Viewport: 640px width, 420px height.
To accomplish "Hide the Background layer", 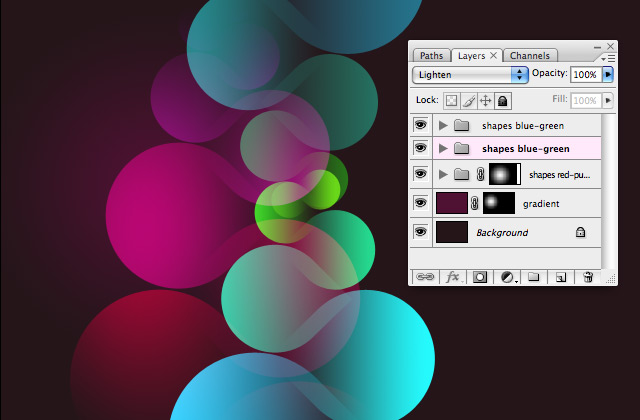I will coord(420,232).
